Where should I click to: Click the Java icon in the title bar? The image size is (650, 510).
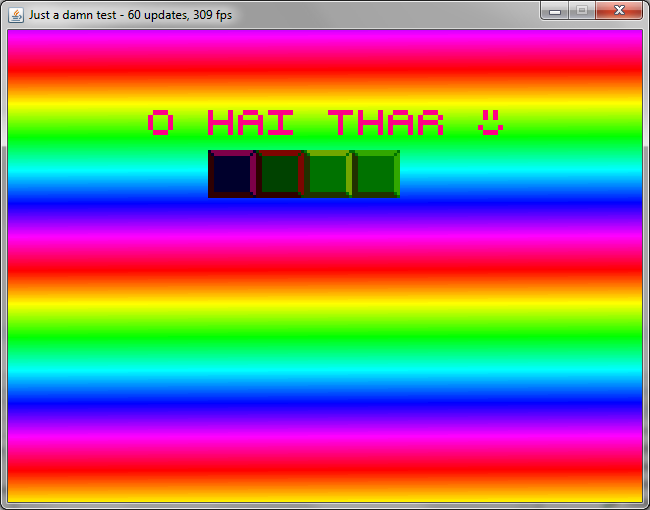coord(16,15)
